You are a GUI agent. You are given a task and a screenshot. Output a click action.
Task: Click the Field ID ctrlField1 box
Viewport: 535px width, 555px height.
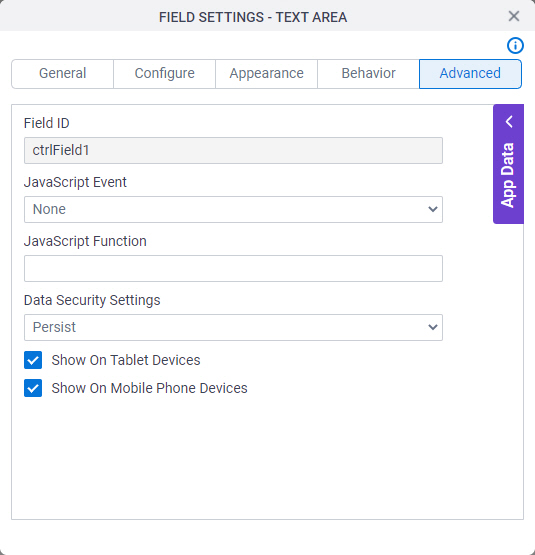click(x=233, y=150)
